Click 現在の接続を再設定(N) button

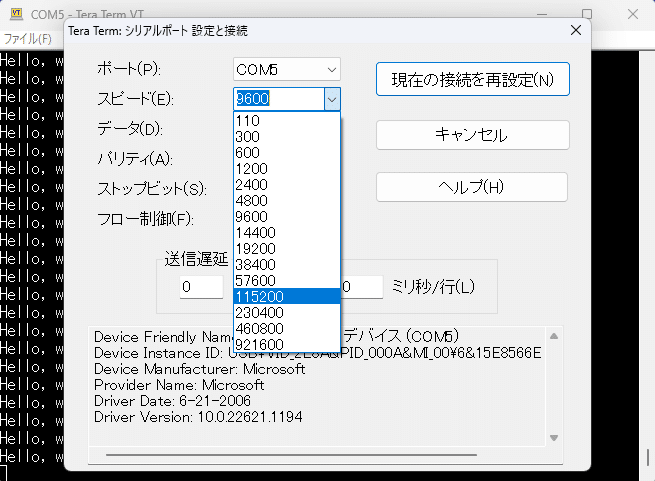(472, 79)
